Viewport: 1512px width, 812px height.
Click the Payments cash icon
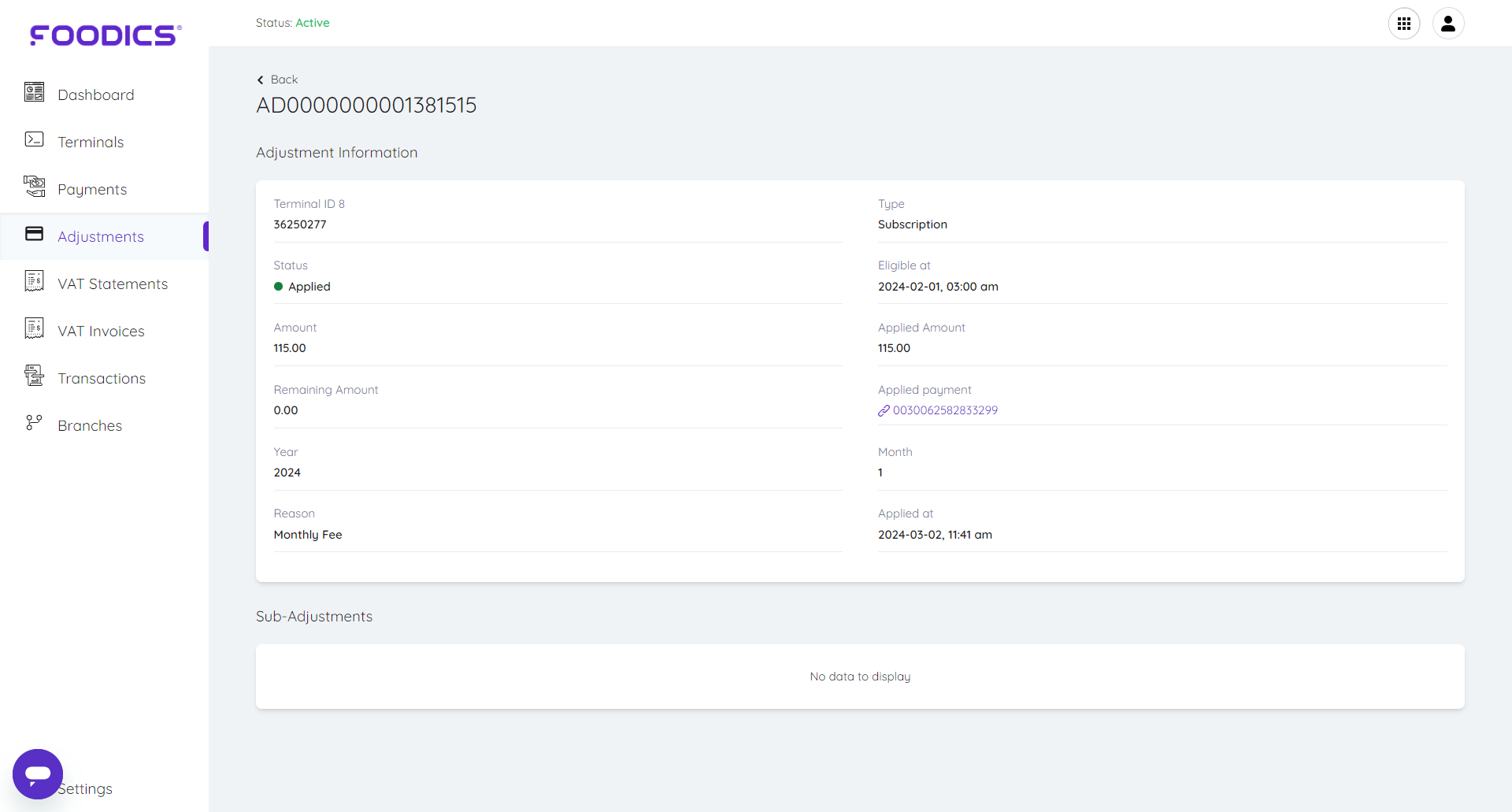(x=34, y=187)
